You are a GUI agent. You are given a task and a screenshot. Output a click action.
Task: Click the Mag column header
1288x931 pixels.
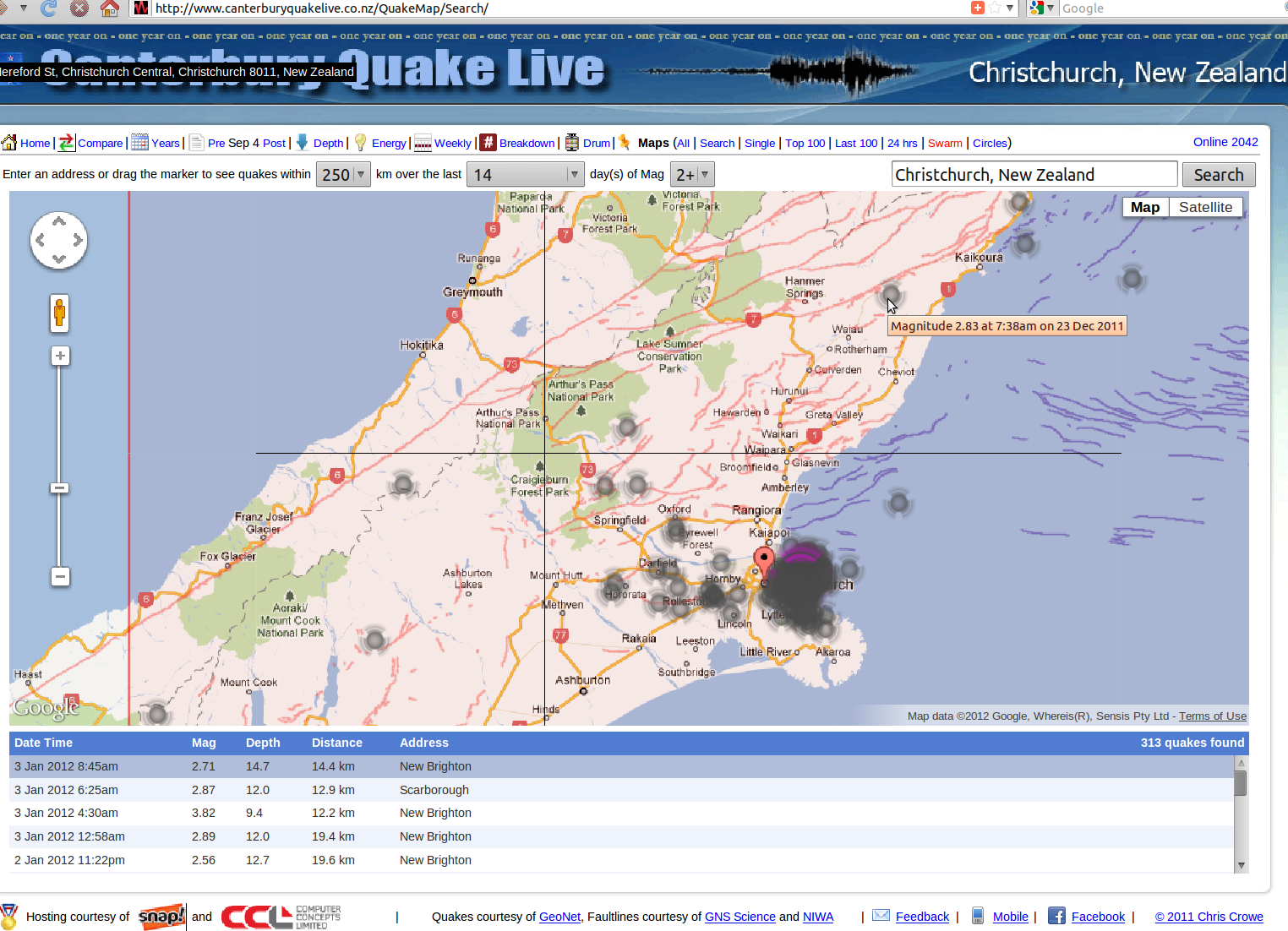tap(204, 743)
